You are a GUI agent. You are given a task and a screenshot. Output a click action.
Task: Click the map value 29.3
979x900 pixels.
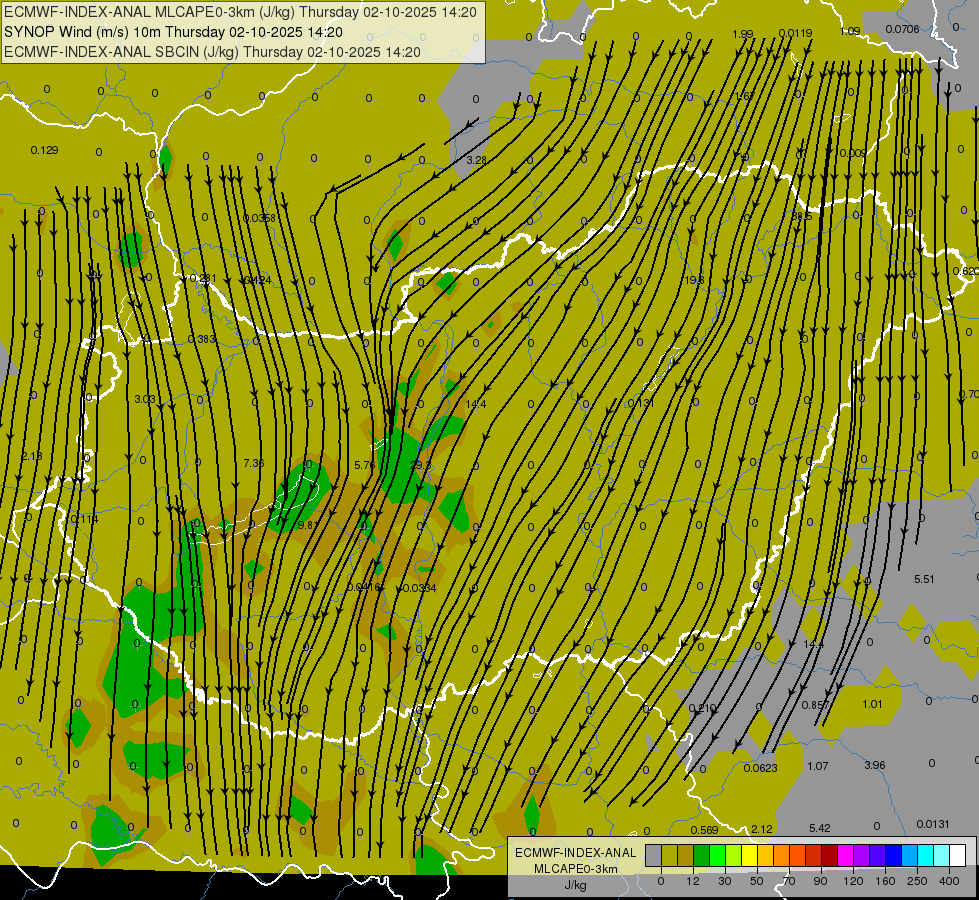point(421,465)
